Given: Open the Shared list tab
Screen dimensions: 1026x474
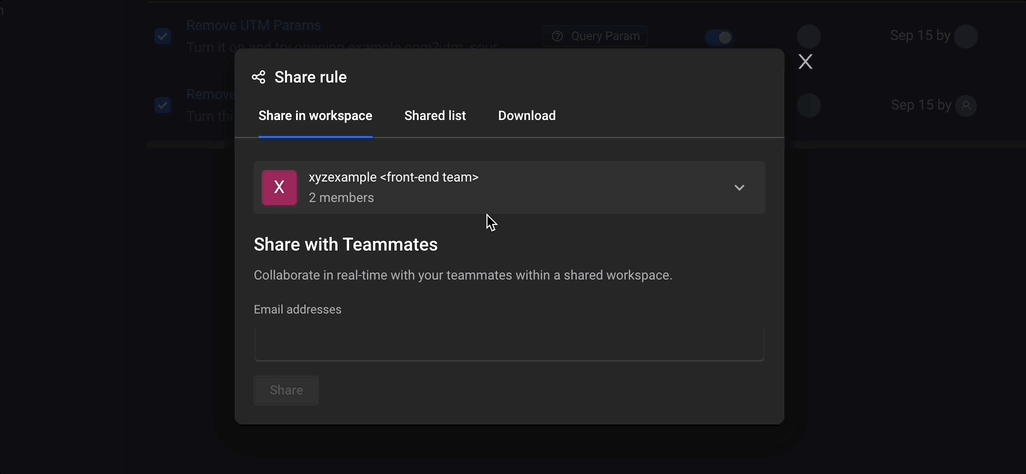Looking at the screenshot, I should click(x=435, y=116).
